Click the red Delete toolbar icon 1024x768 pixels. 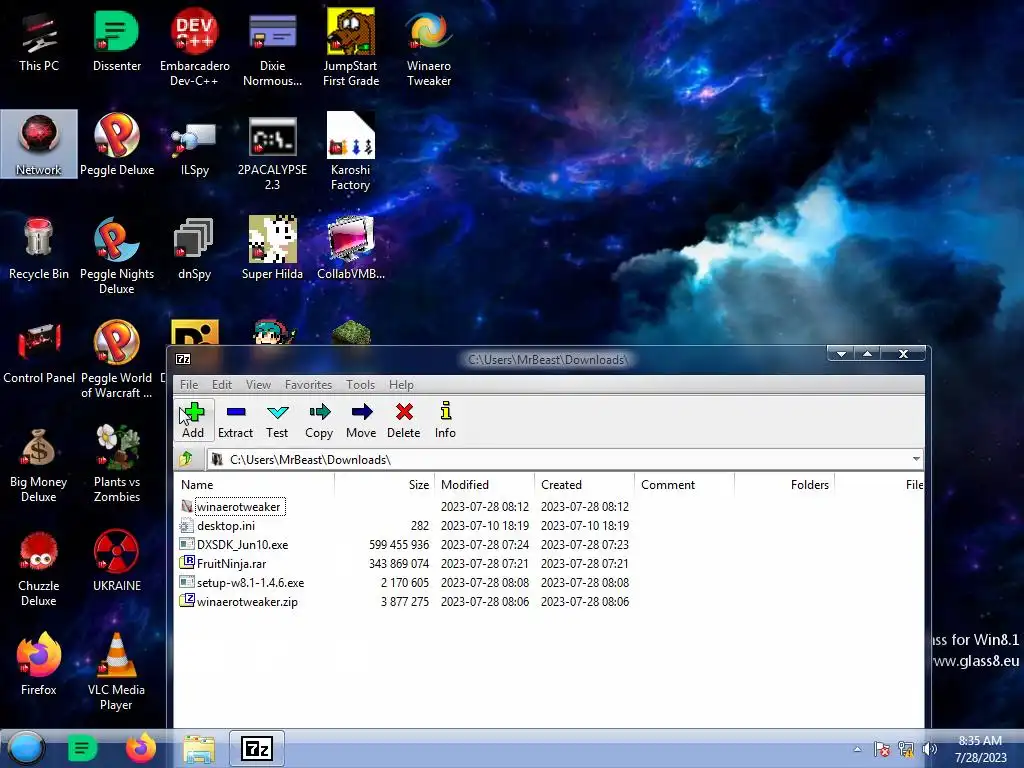coord(404,420)
